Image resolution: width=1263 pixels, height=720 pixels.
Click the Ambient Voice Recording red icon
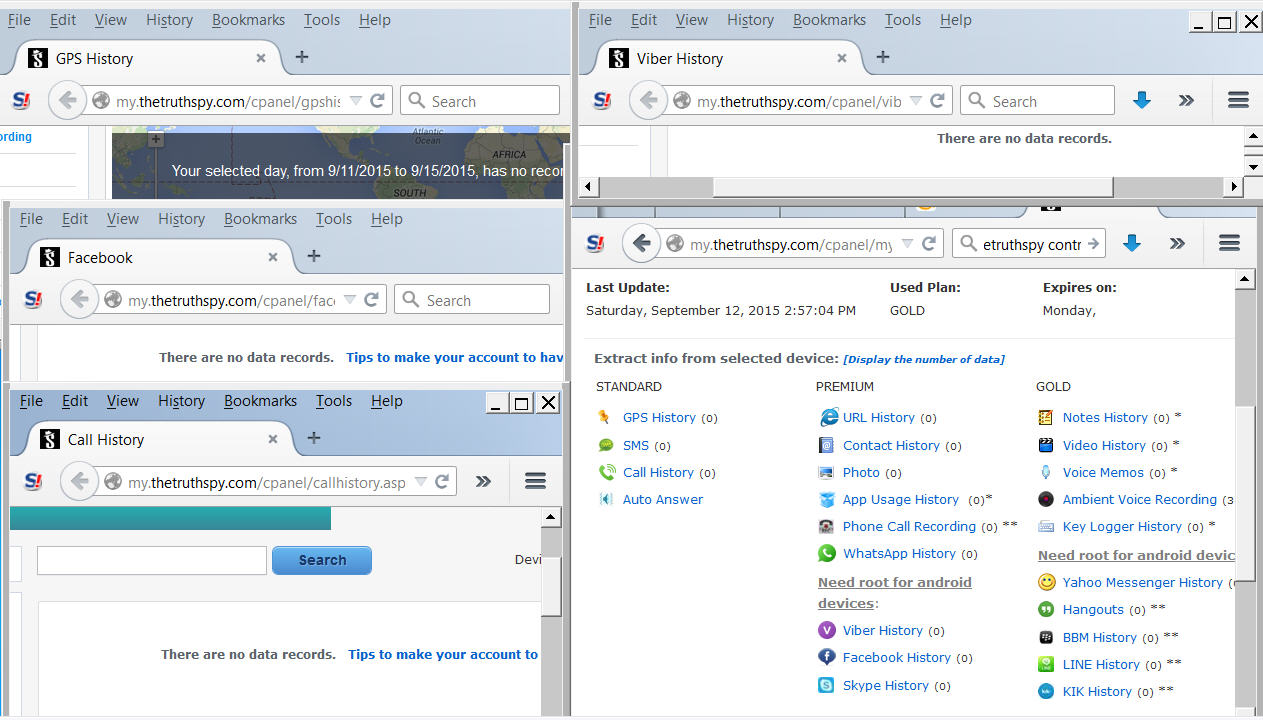point(1046,499)
